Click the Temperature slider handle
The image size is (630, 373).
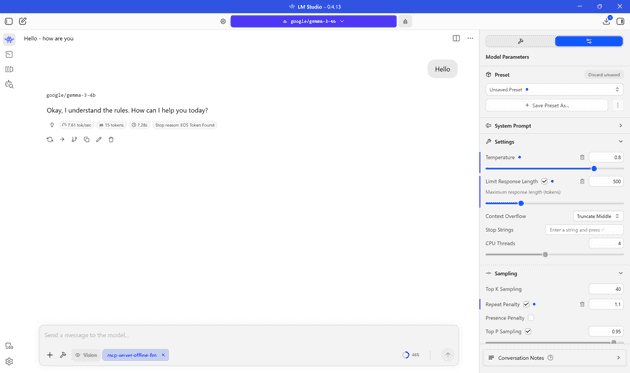pos(594,169)
